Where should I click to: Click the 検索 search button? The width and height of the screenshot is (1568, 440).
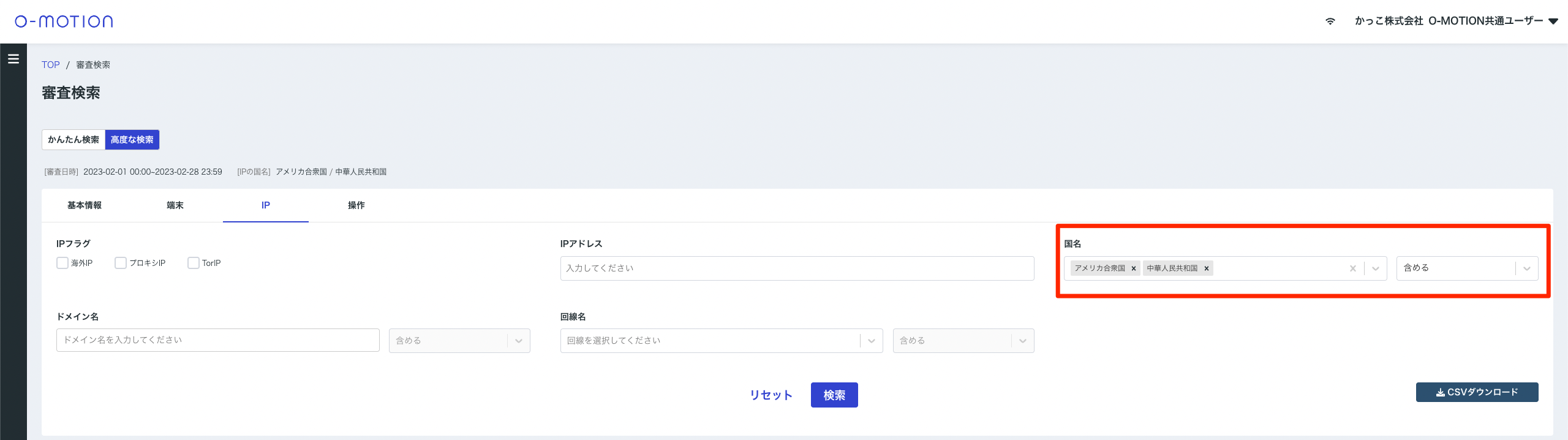[x=834, y=395]
